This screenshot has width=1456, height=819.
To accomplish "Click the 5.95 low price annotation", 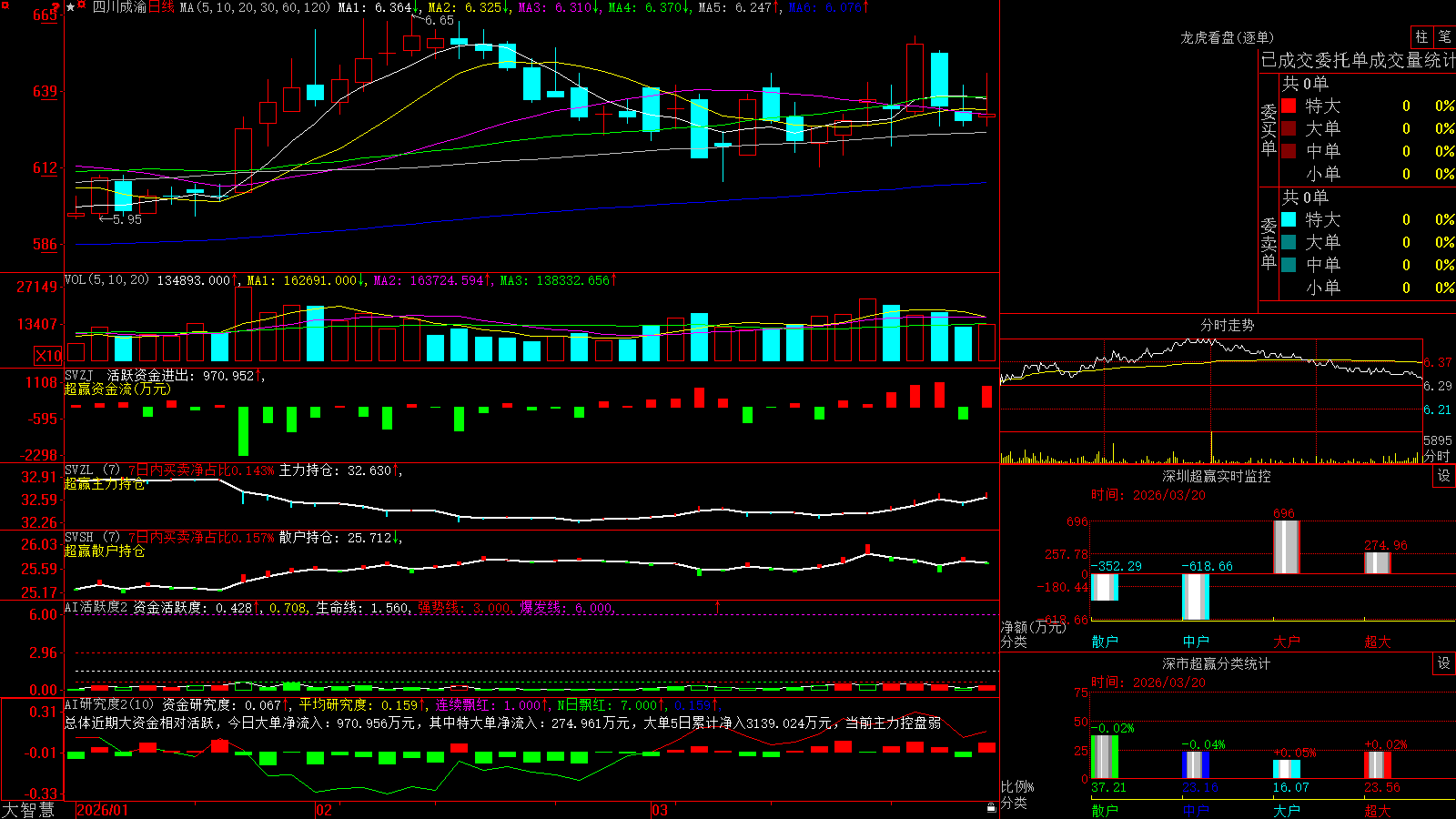I will [x=127, y=219].
